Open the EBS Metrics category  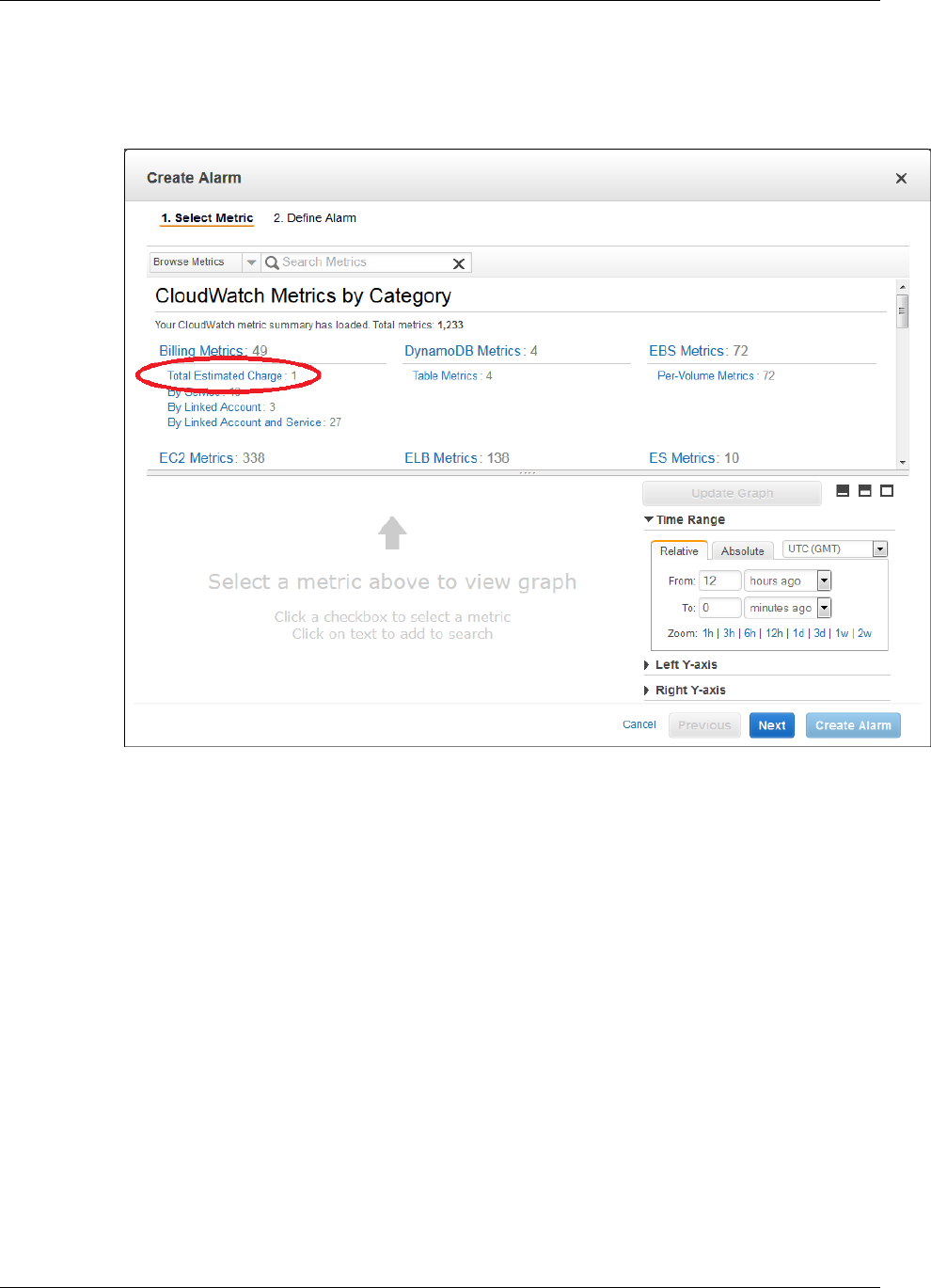(x=686, y=351)
